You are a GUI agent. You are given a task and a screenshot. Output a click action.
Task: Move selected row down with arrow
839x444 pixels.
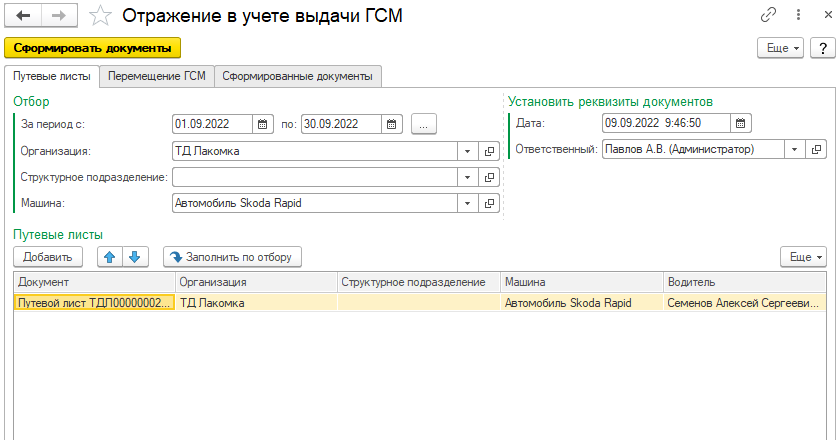[x=135, y=257]
